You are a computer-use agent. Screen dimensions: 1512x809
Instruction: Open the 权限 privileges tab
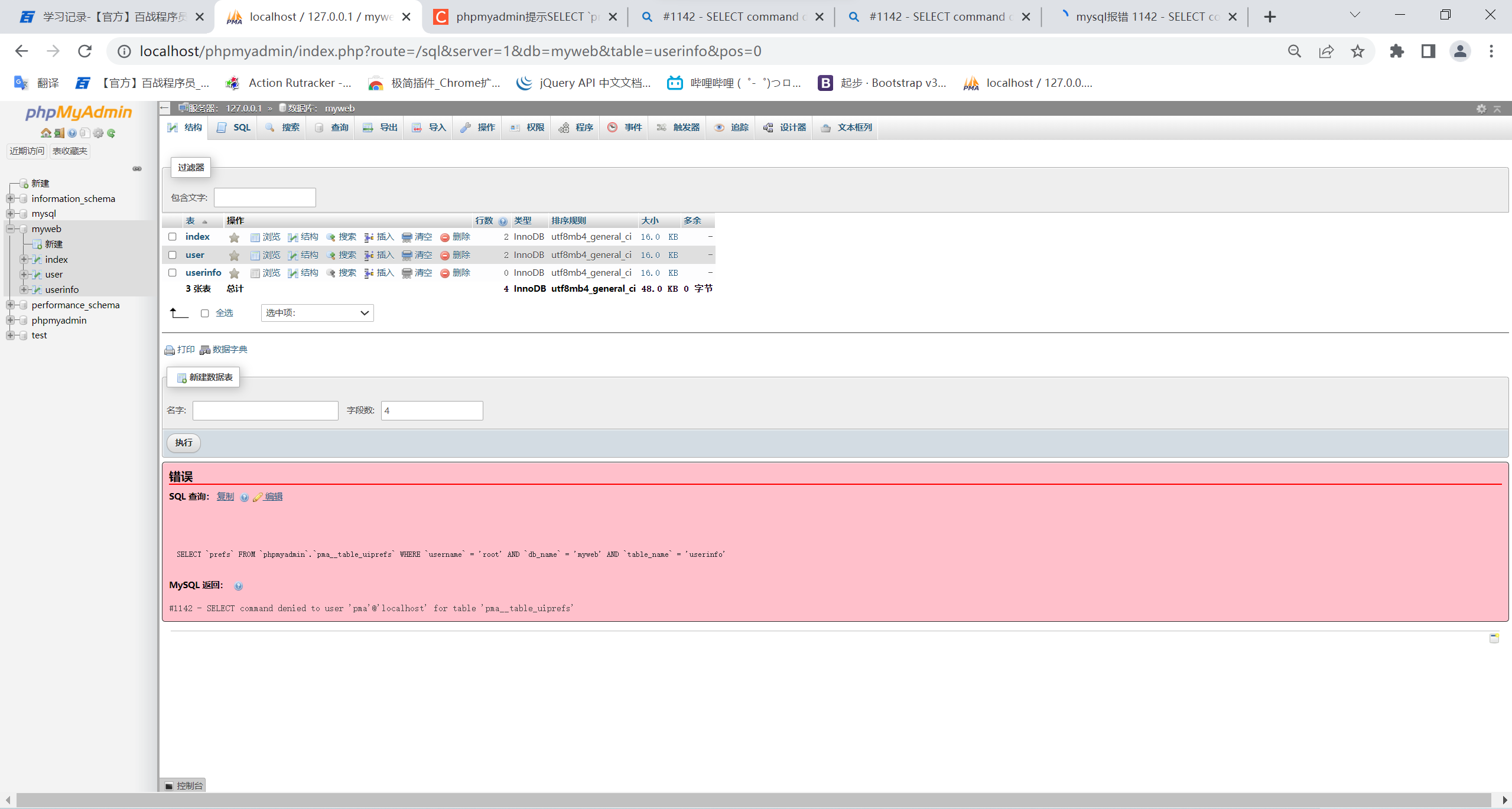526,128
